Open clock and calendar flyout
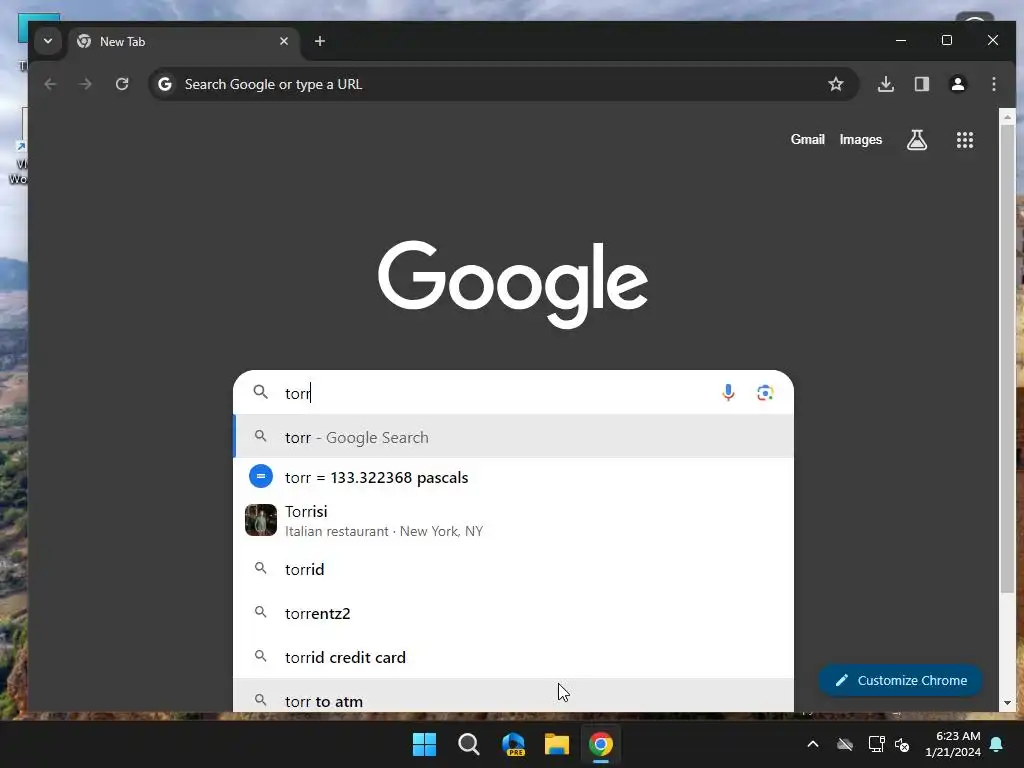This screenshot has height=768, width=1024. click(x=953, y=744)
